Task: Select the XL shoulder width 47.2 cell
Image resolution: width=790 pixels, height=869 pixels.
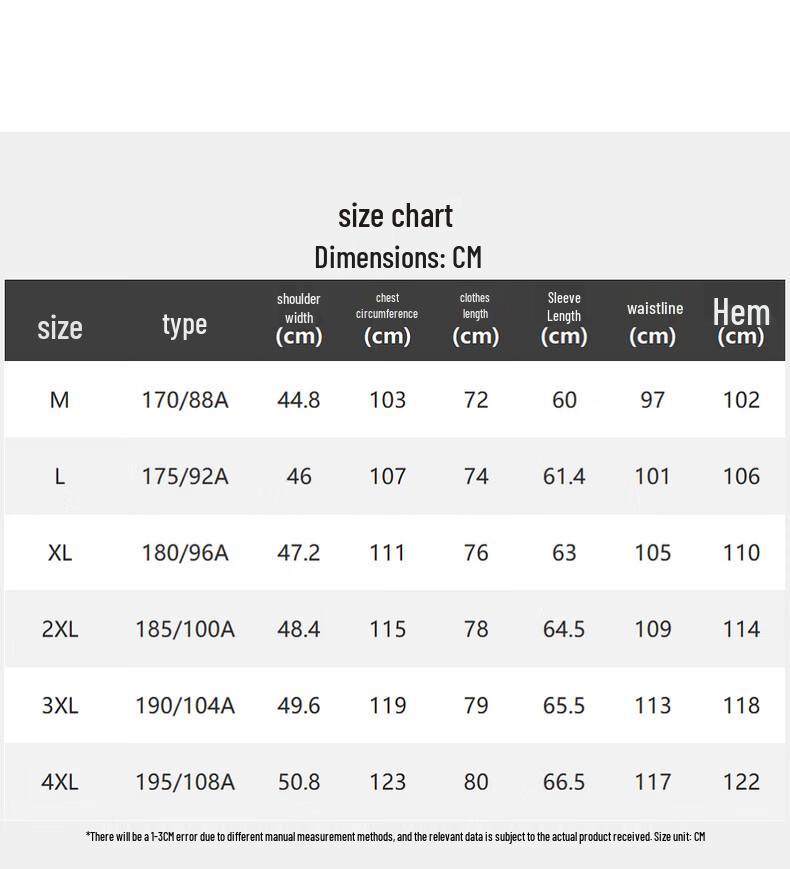Action: coord(299,553)
